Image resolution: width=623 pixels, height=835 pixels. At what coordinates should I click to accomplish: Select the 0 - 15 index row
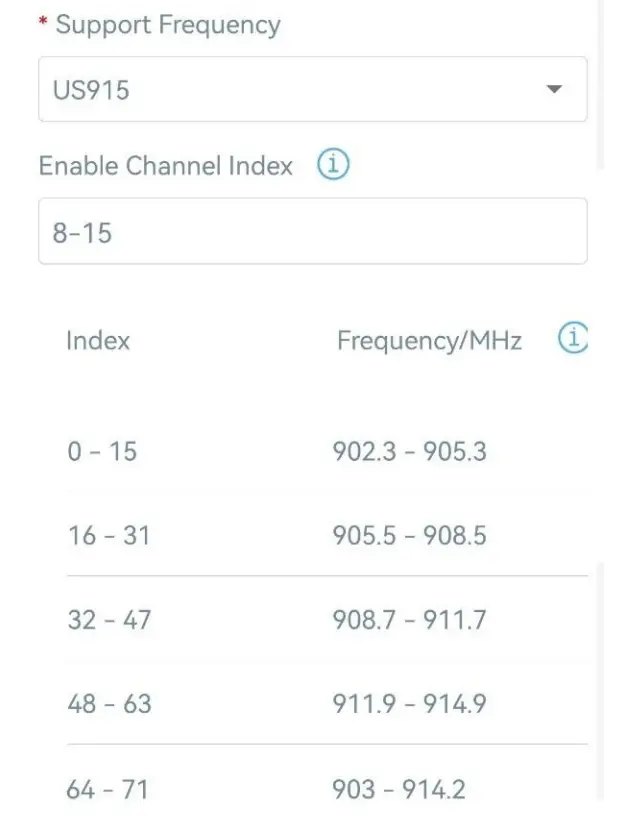[x=102, y=452]
